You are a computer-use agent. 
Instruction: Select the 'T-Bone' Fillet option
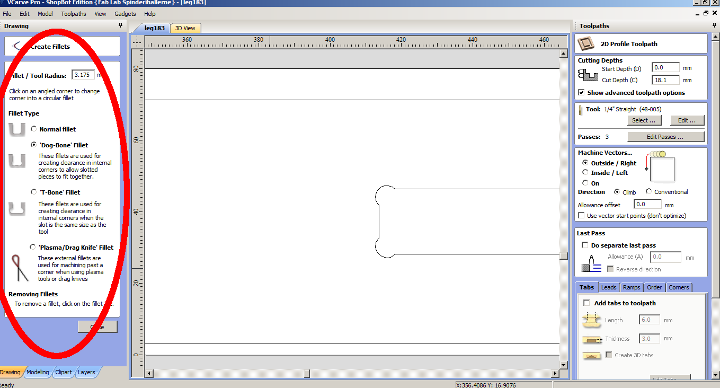pos(34,192)
